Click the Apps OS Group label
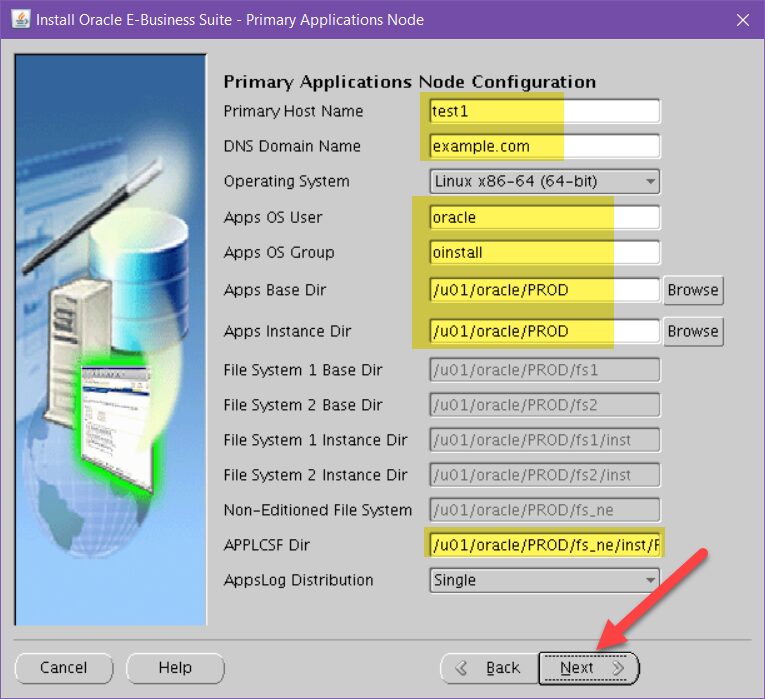 click(279, 253)
